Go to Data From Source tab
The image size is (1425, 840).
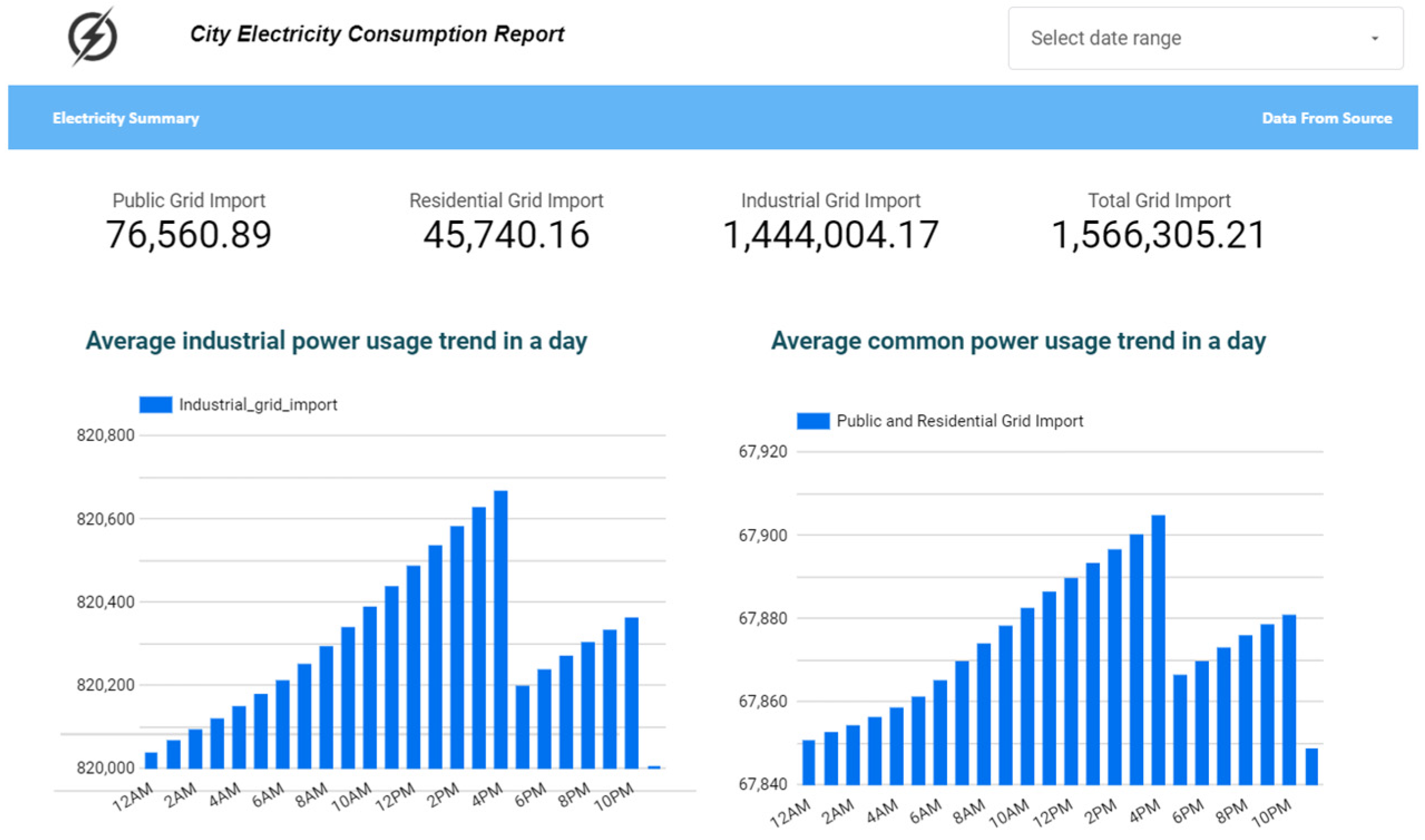point(1326,118)
